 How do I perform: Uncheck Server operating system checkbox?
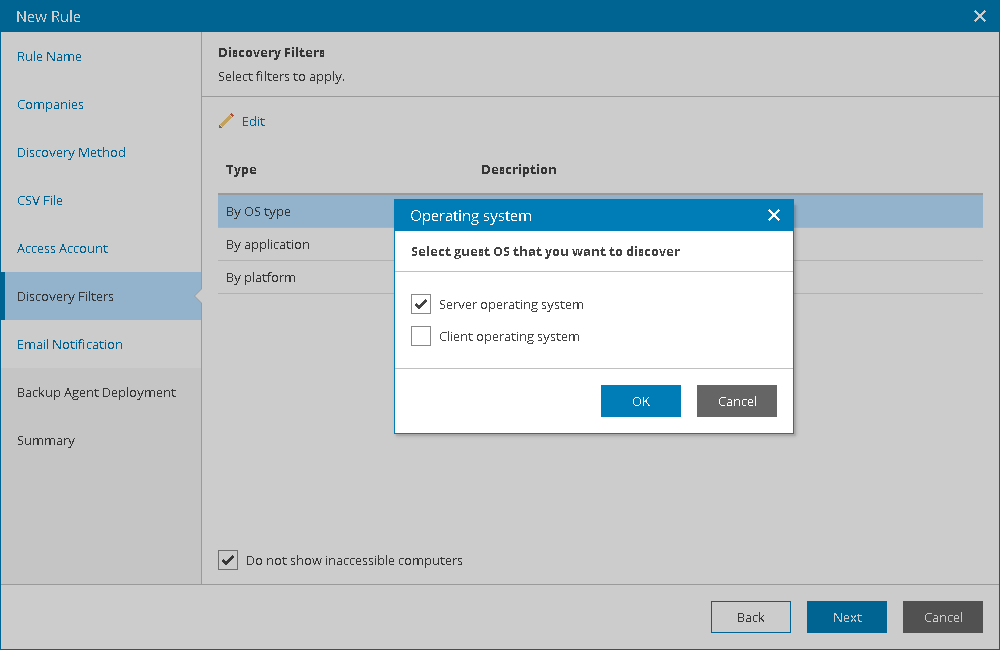(421, 304)
